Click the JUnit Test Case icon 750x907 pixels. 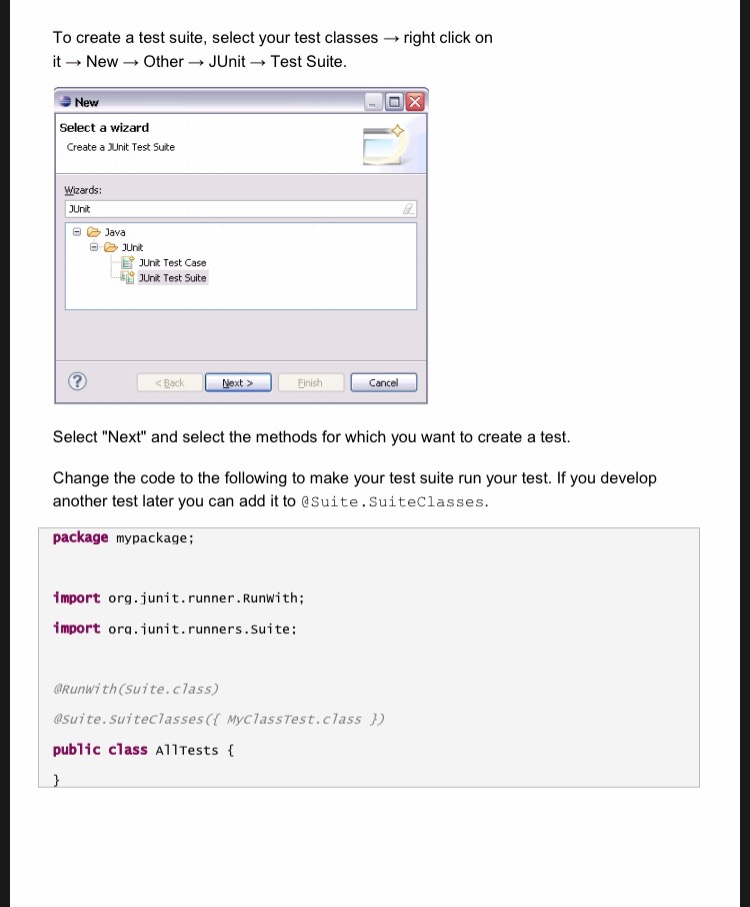click(x=128, y=262)
